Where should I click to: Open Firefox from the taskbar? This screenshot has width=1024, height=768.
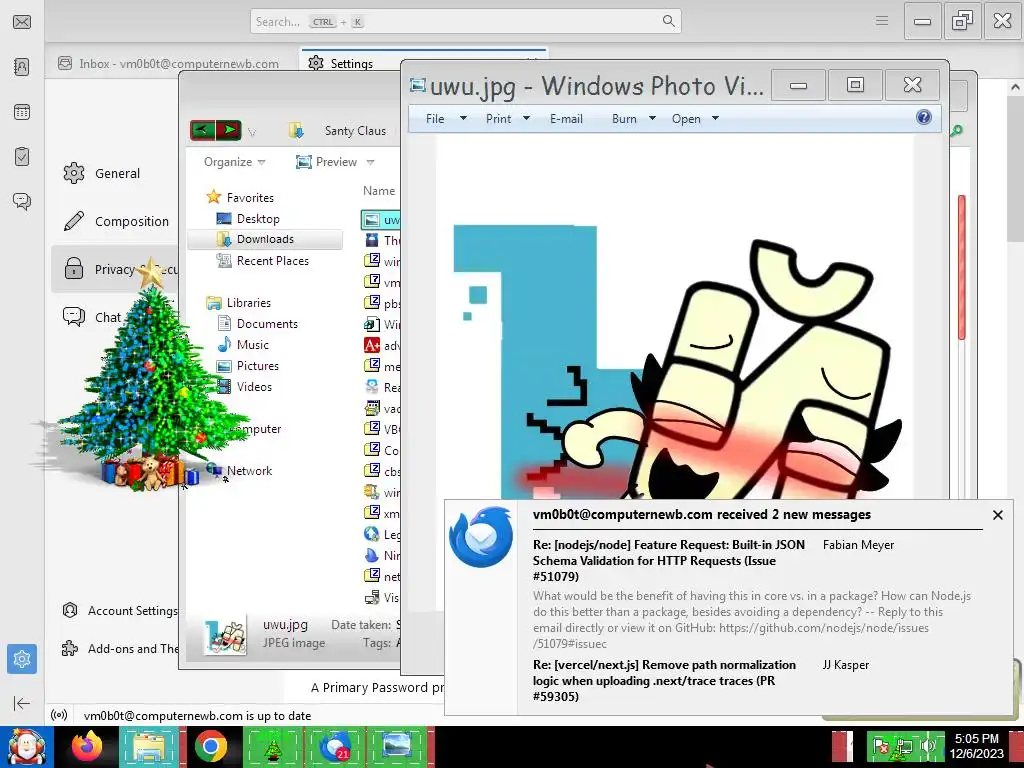pyautogui.click(x=87, y=746)
